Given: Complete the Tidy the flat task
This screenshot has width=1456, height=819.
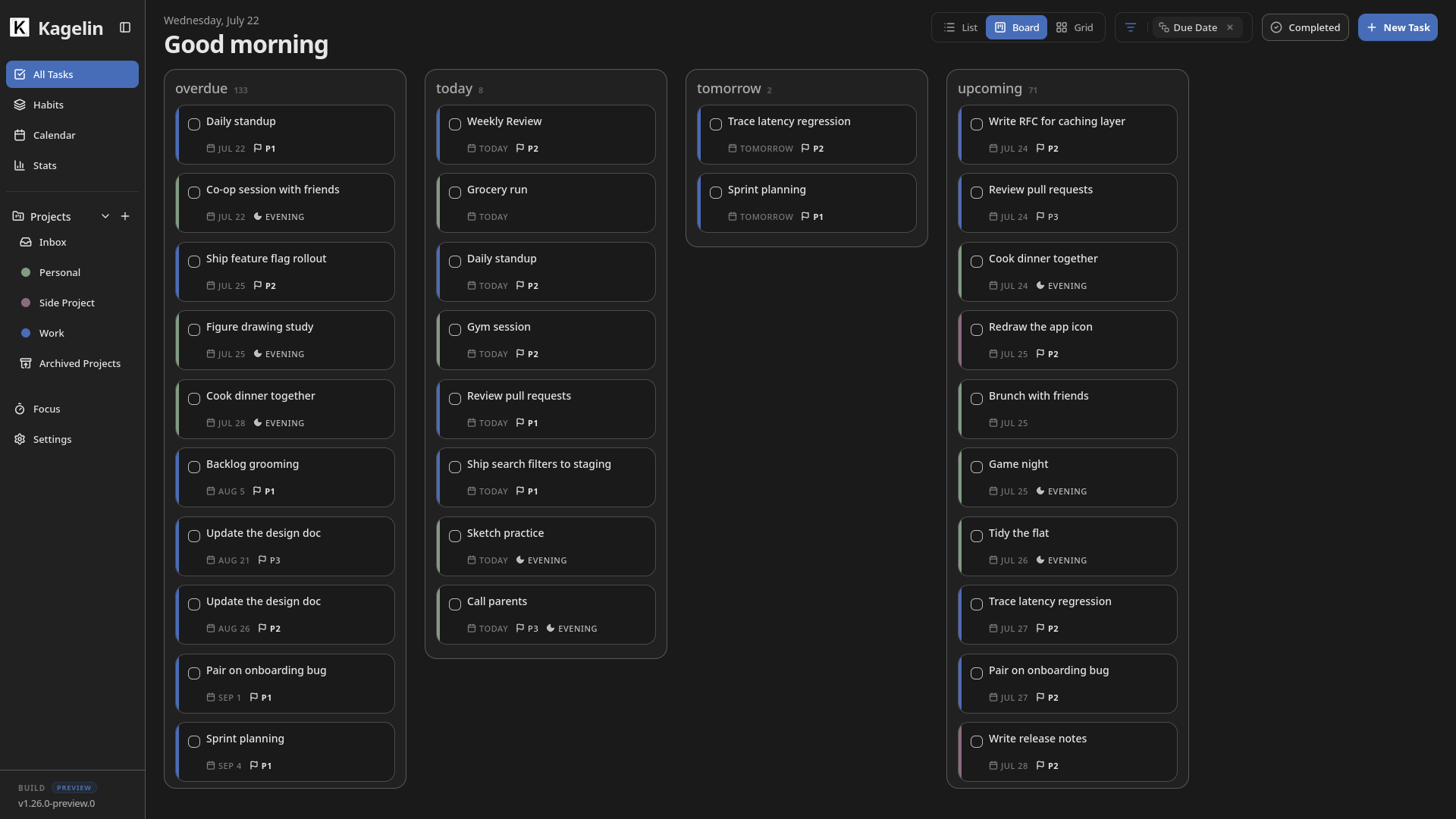Looking at the screenshot, I should coord(977,536).
